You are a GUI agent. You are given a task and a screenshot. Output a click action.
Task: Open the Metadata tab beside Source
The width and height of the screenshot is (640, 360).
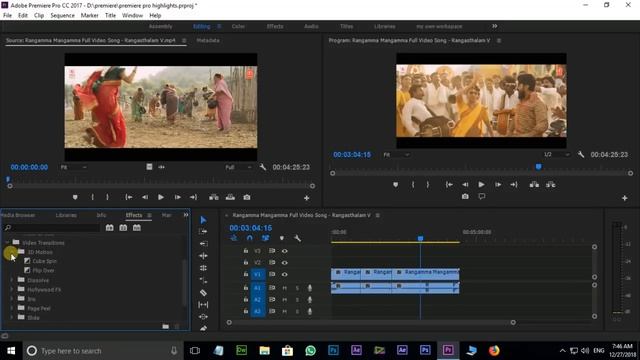point(208,40)
